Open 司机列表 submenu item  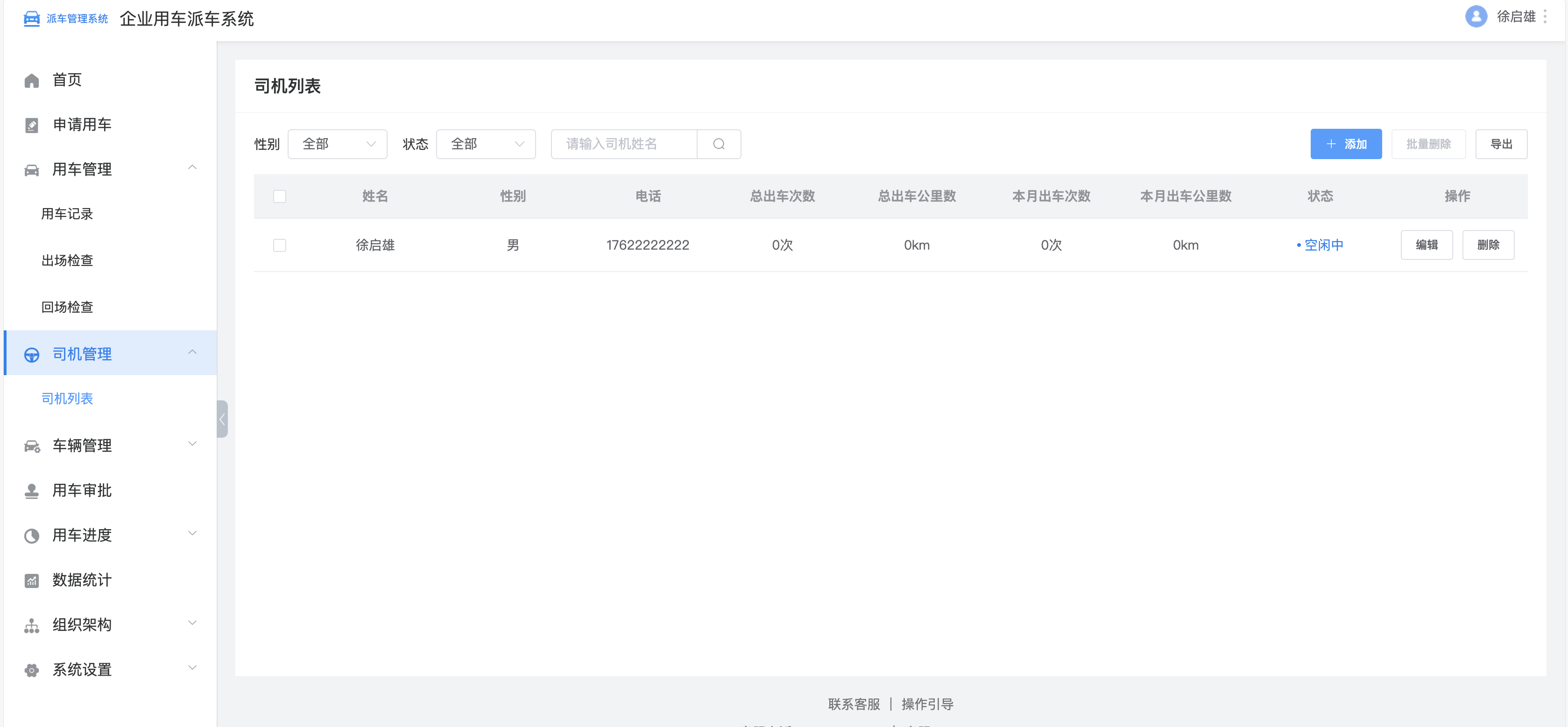tap(67, 399)
